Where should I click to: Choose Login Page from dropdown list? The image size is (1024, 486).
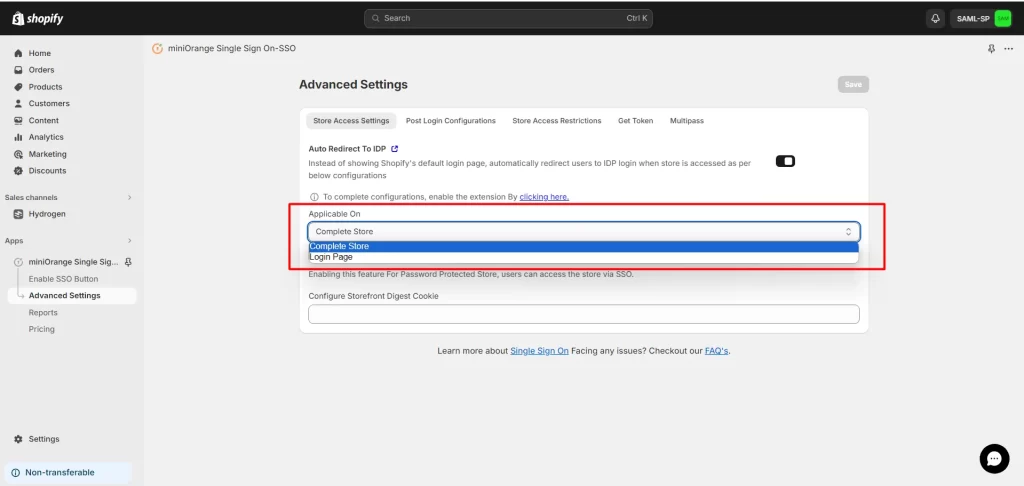pyautogui.click(x=331, y=257)
